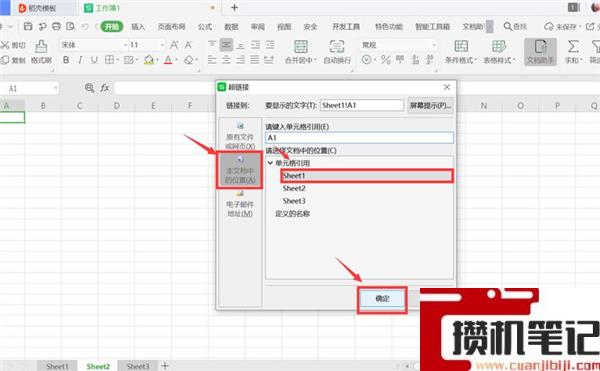Open the 开始 ribbon tab
This screenshot has height=371, width=600.
tap(112, 26)
